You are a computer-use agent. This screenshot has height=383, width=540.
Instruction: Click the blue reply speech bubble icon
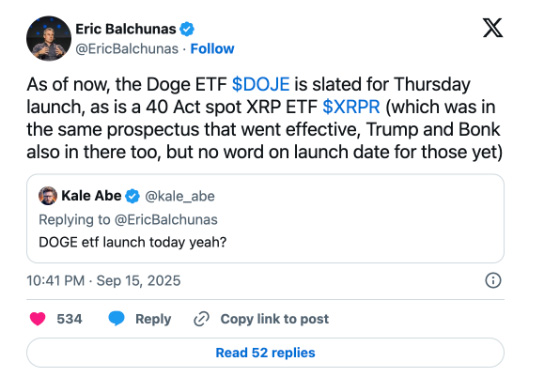116,318
